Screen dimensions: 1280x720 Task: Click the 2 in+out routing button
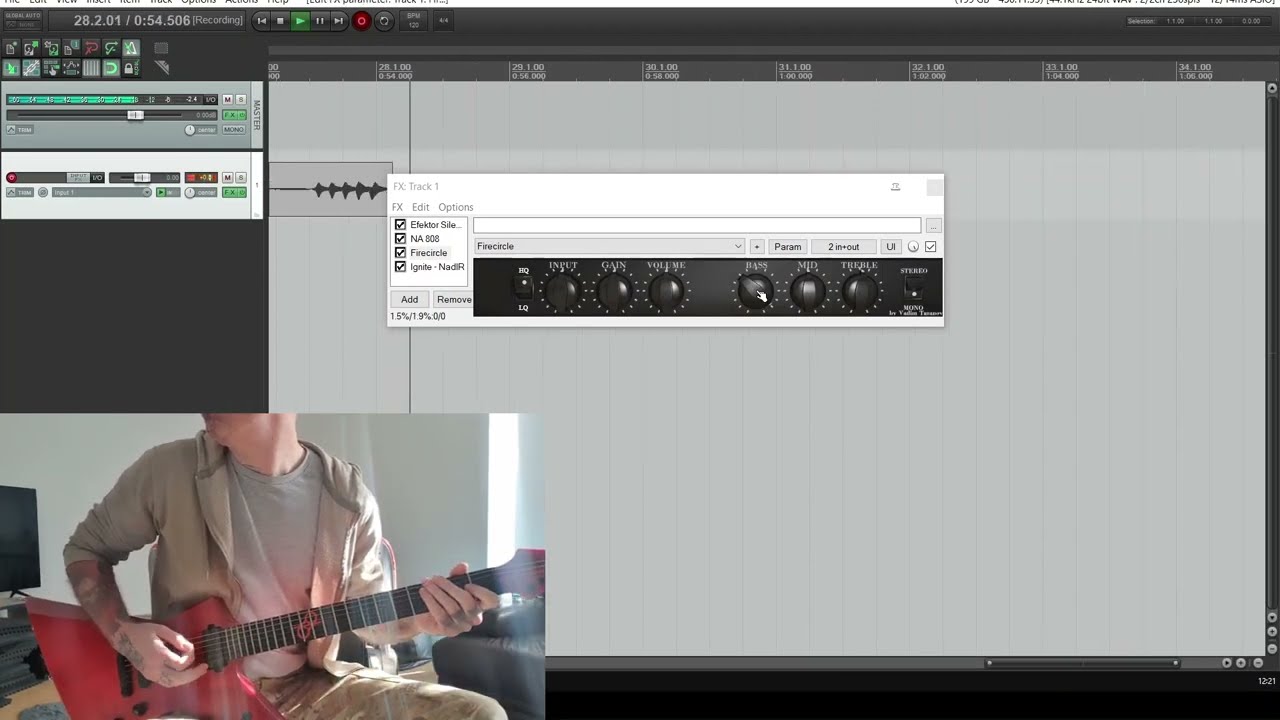pyautogui.click(x=843, y=246)
